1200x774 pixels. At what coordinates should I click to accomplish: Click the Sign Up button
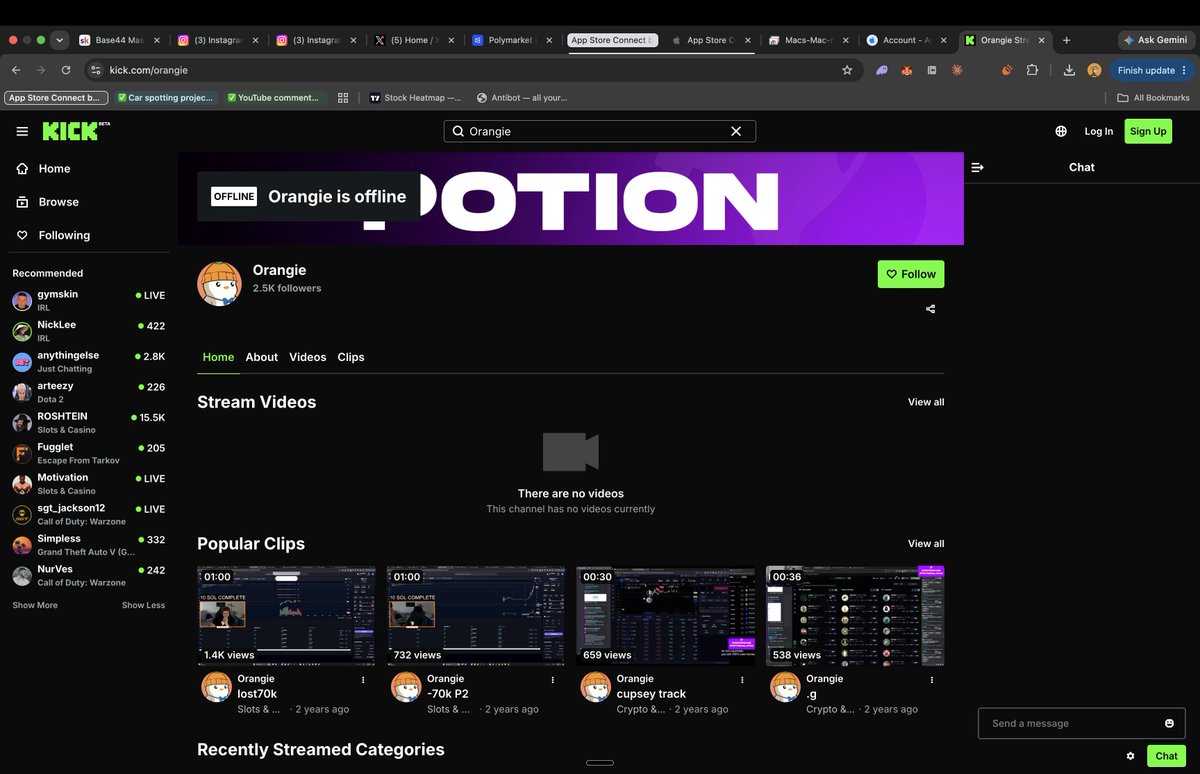pyautogui.click(x=1148, y=131)
